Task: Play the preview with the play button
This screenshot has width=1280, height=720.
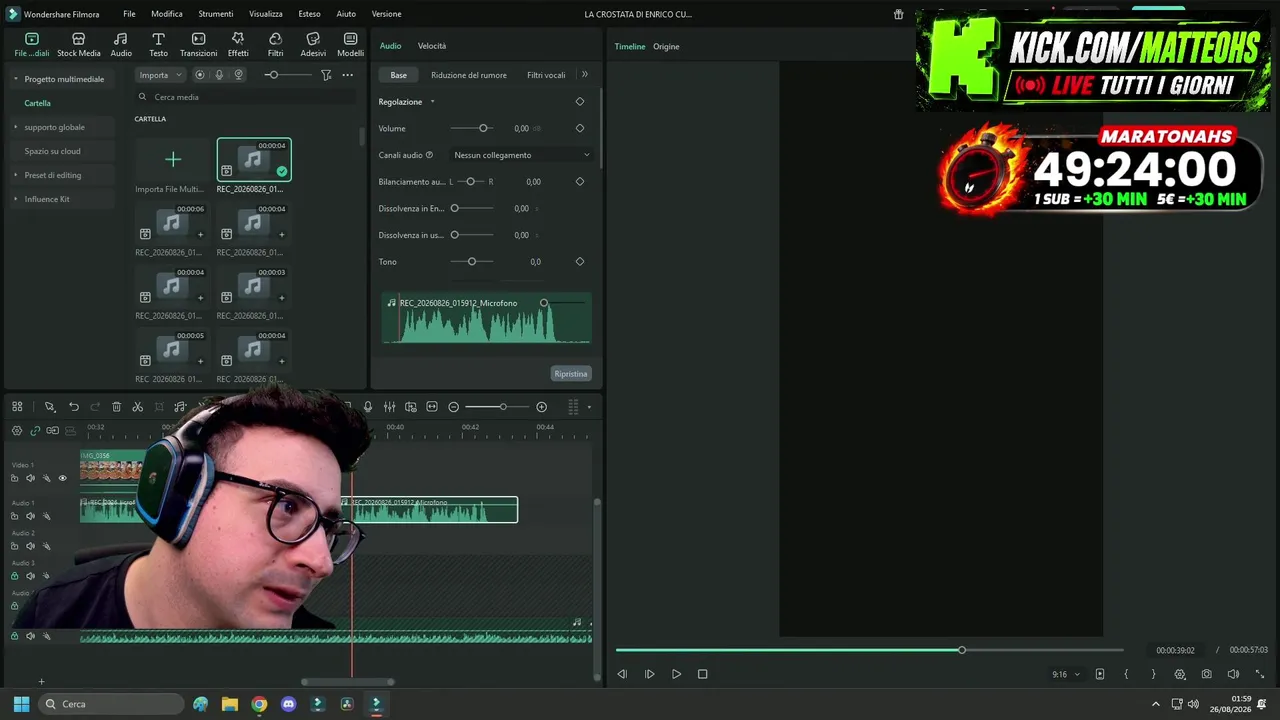Action: tap(676, 674)
